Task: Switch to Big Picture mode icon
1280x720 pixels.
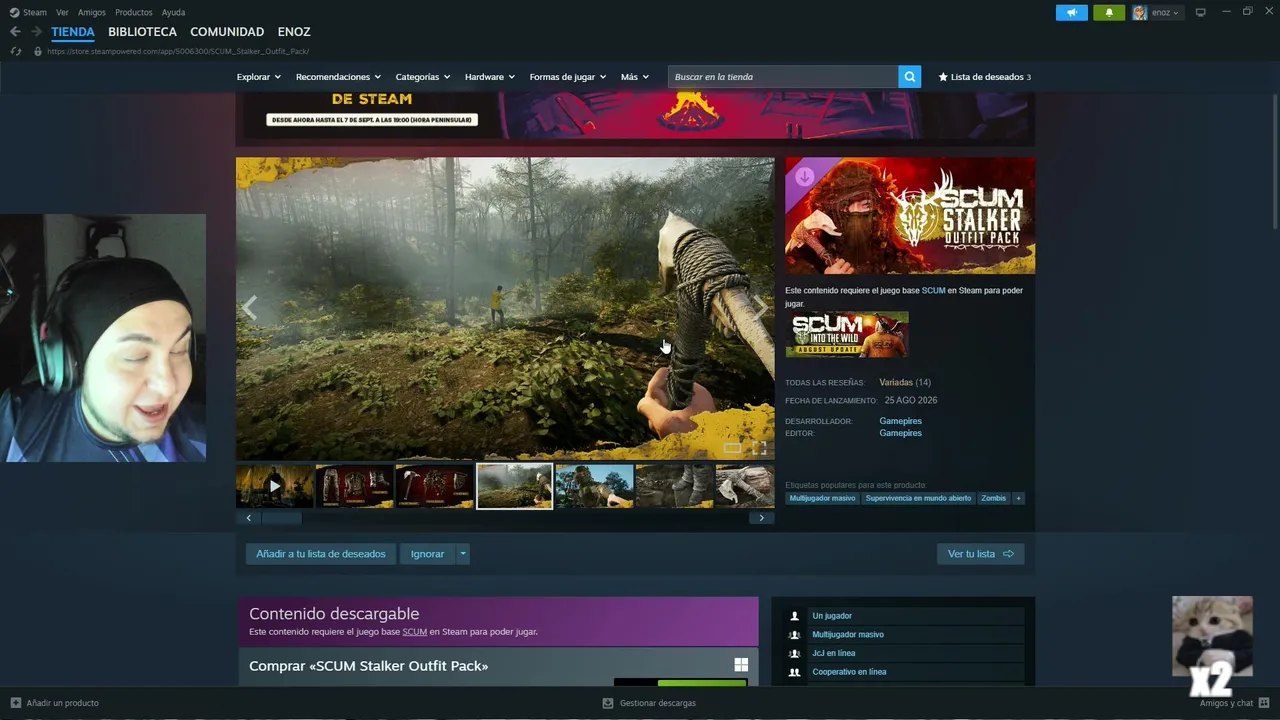Action: [1201, 12]
